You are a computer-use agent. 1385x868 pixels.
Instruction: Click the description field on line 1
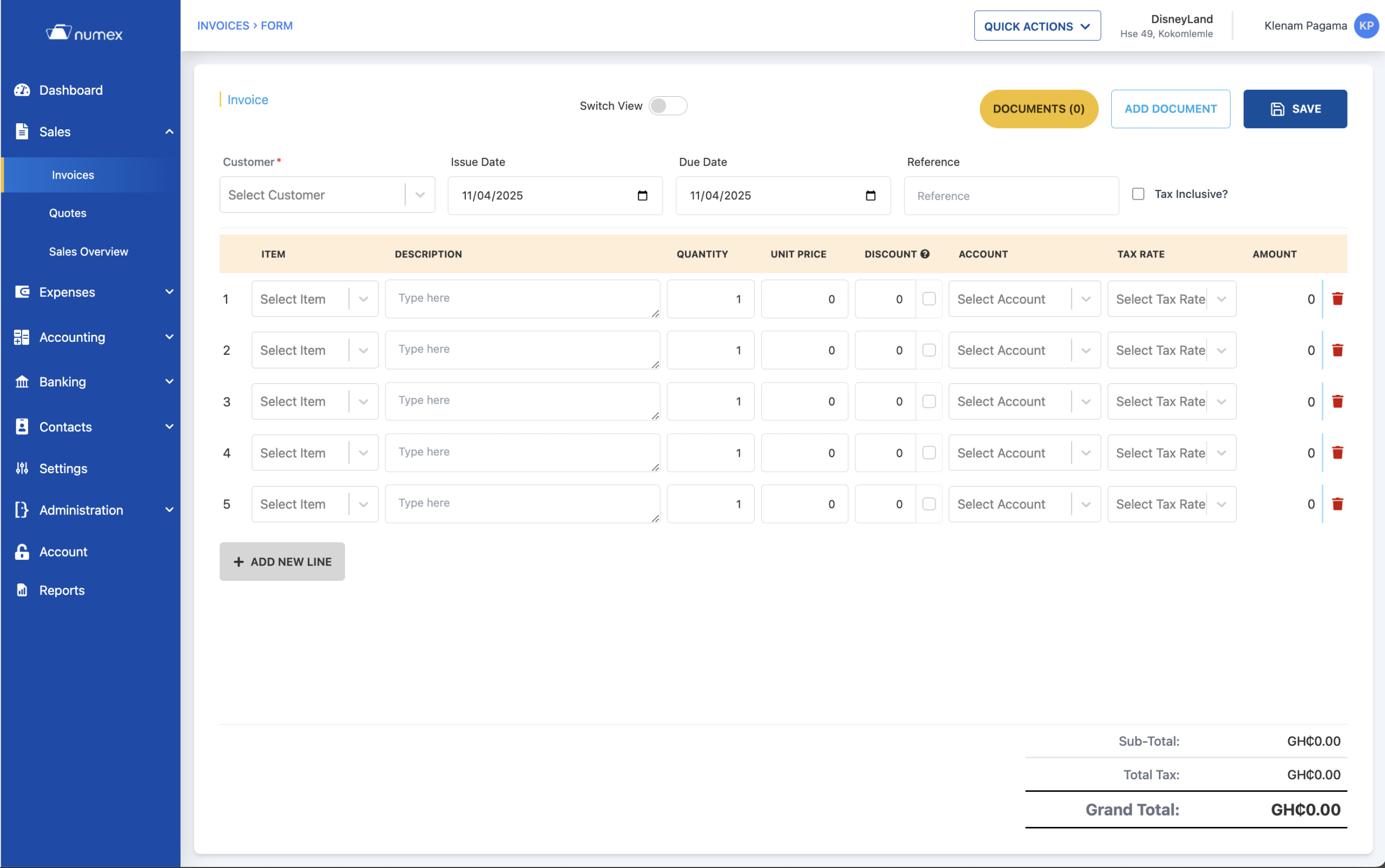tap(523, 299)
